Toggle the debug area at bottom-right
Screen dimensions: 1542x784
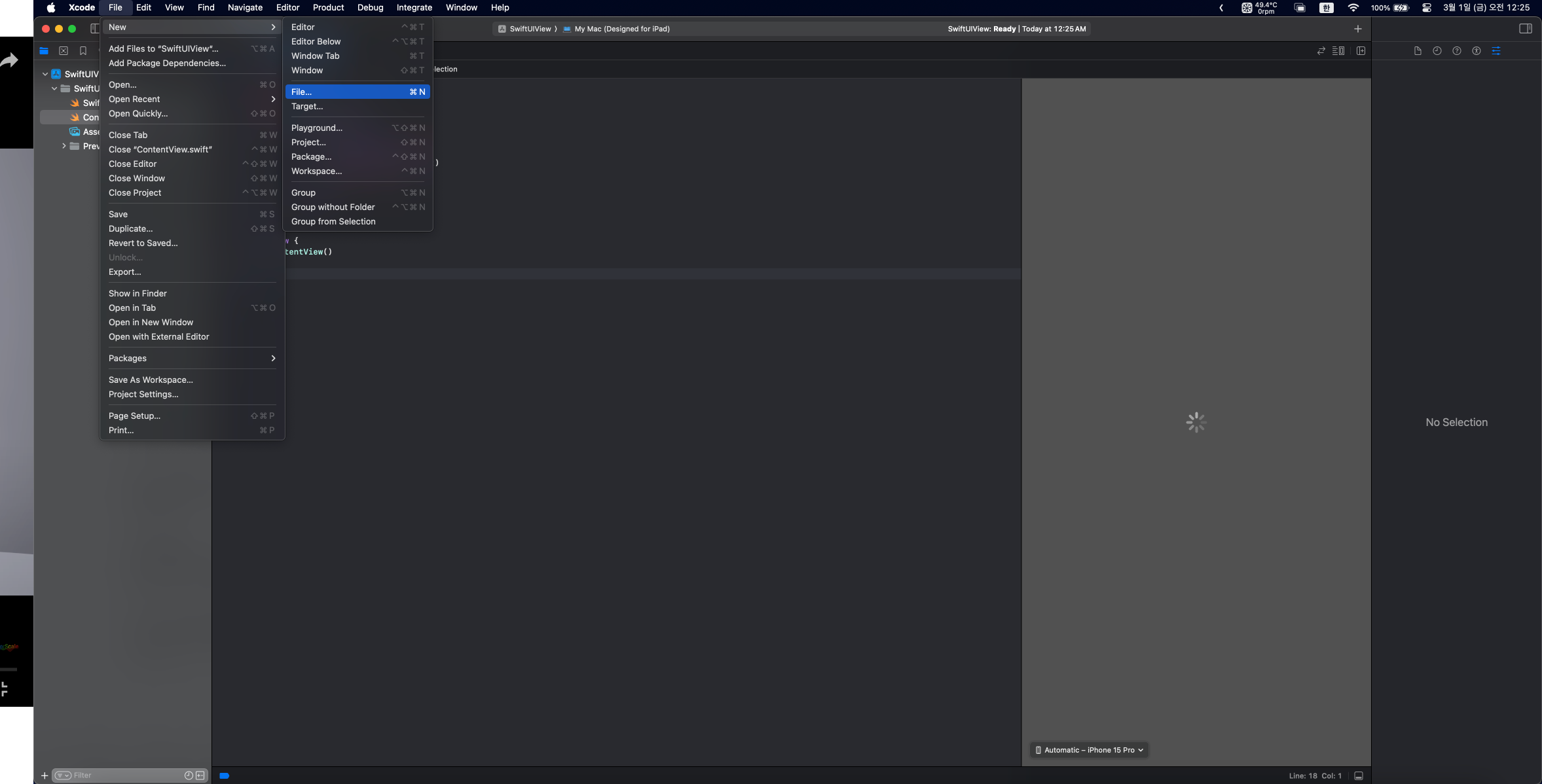tap(1359, 776)
